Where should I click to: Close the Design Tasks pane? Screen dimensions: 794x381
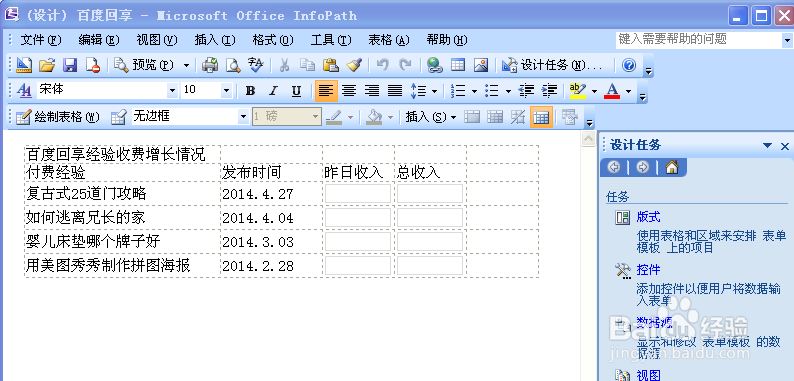[x=785, y=146]
